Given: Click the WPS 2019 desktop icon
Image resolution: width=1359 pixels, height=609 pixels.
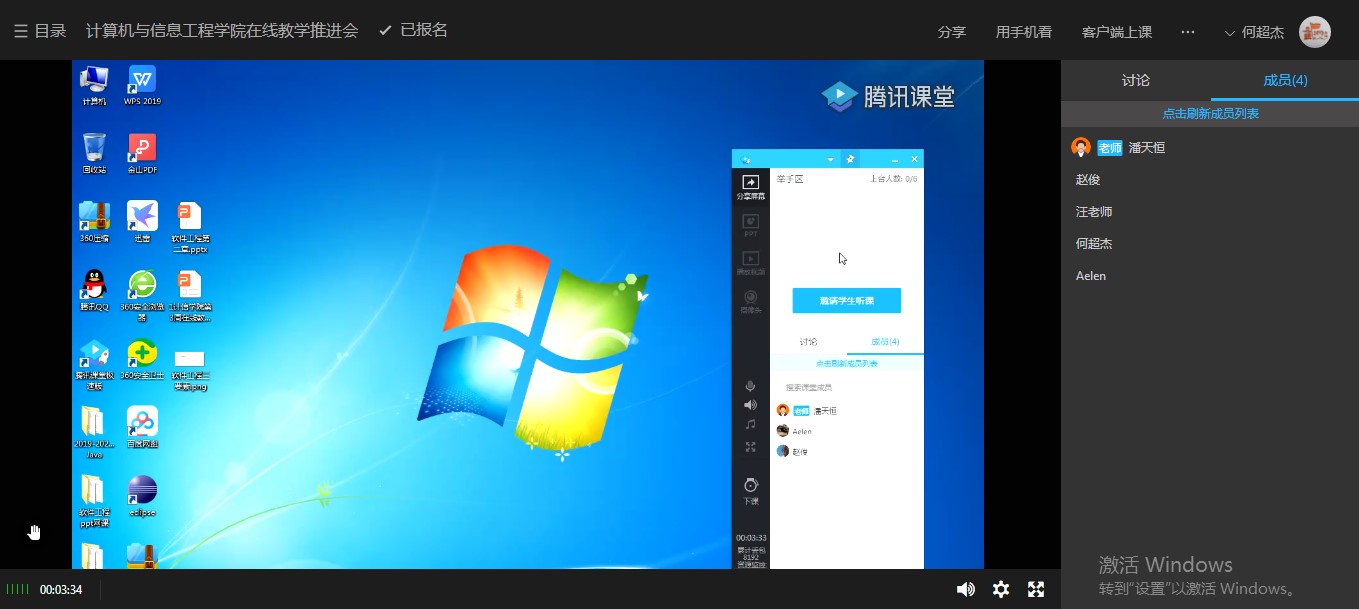Looking at the screenshot, I should 142,86.
